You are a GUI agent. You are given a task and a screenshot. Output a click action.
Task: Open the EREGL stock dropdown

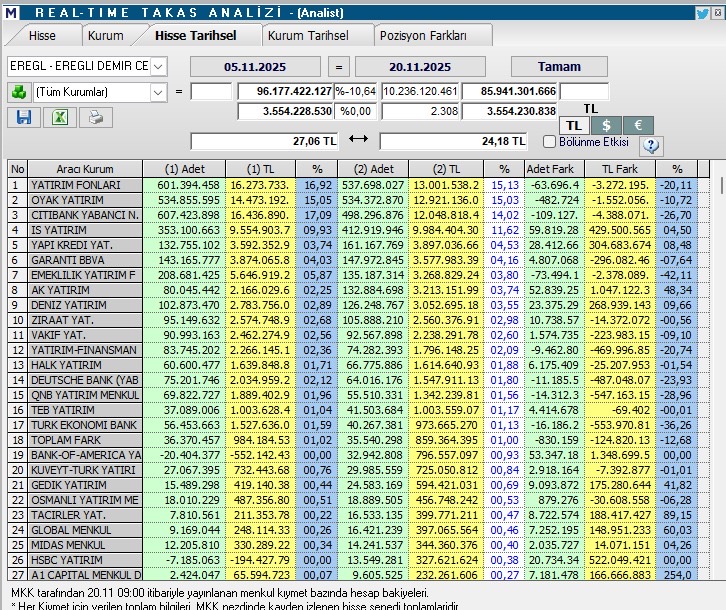(x=159, y=67)
